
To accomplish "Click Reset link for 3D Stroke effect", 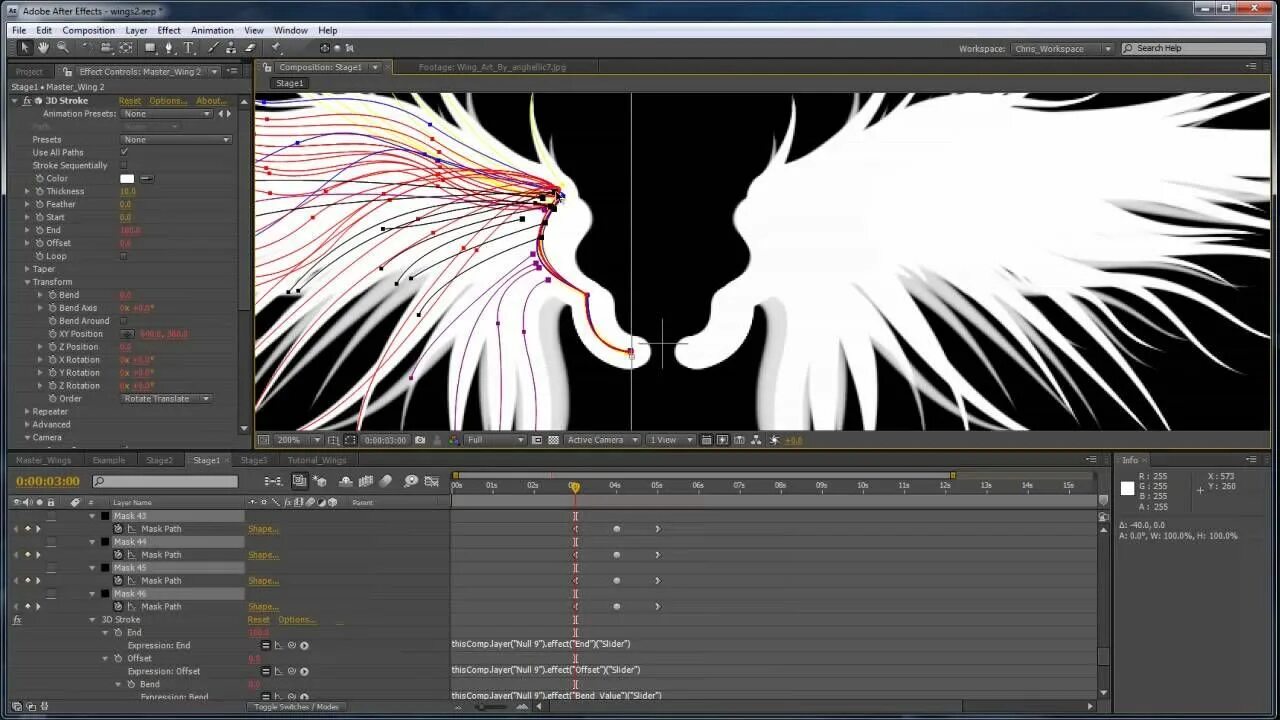I will pos(130,101).
